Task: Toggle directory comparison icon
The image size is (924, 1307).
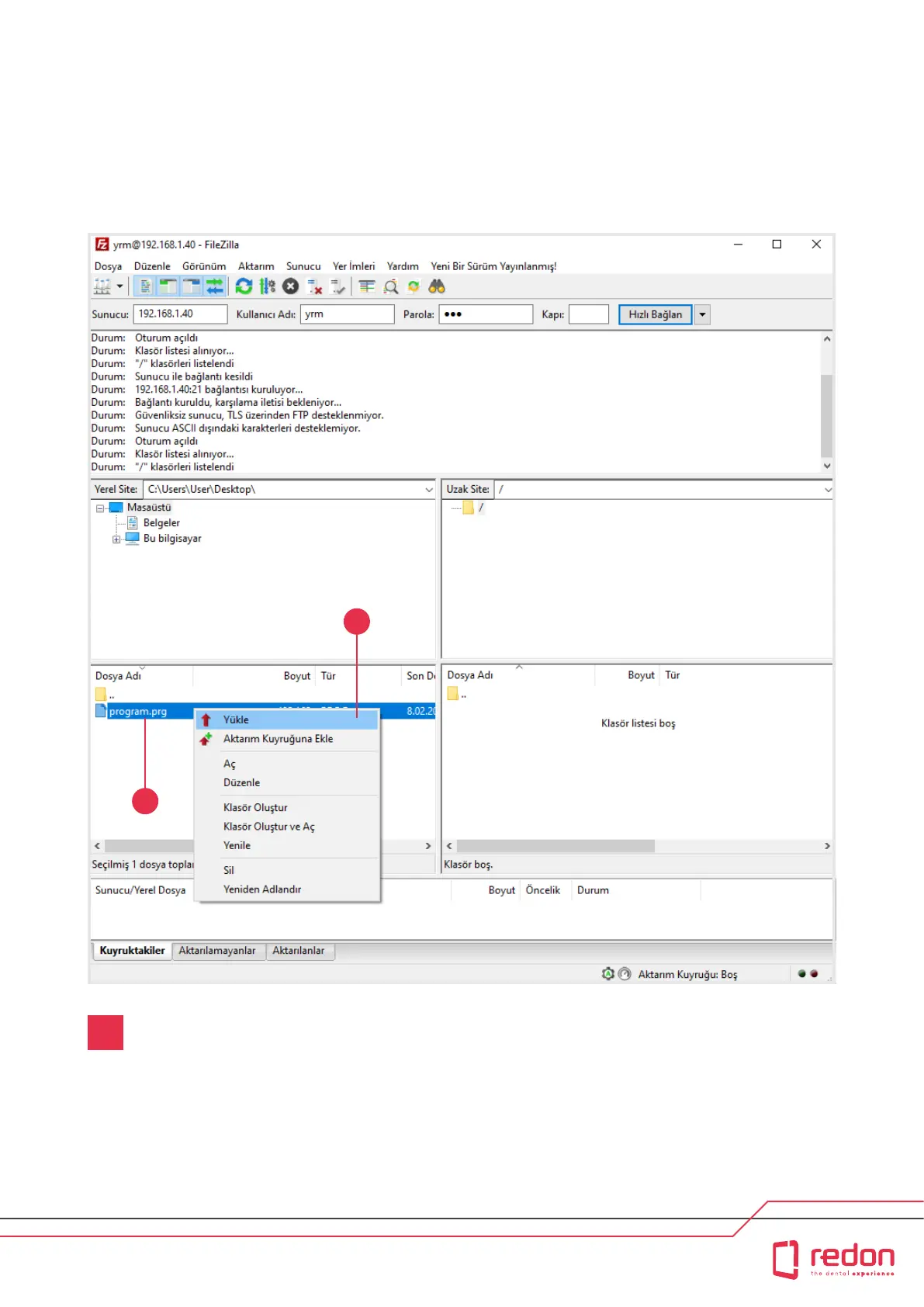Action: [x=391, y=286]
